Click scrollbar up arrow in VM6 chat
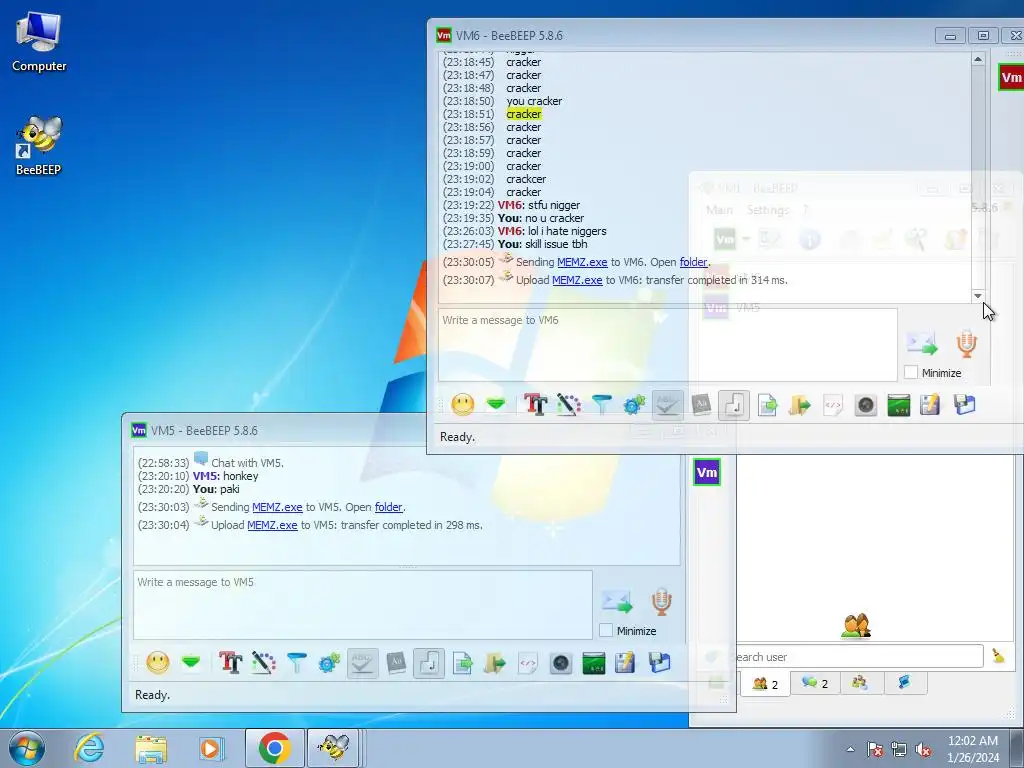 coord(978,59)
